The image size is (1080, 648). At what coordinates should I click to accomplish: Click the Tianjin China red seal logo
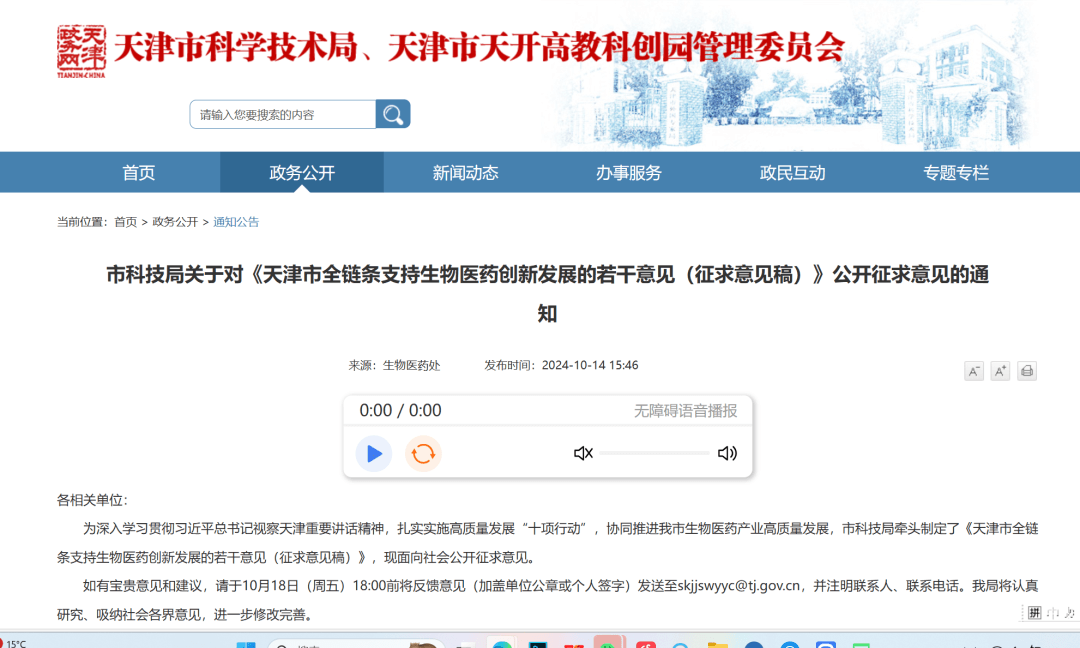click(81, 52)
